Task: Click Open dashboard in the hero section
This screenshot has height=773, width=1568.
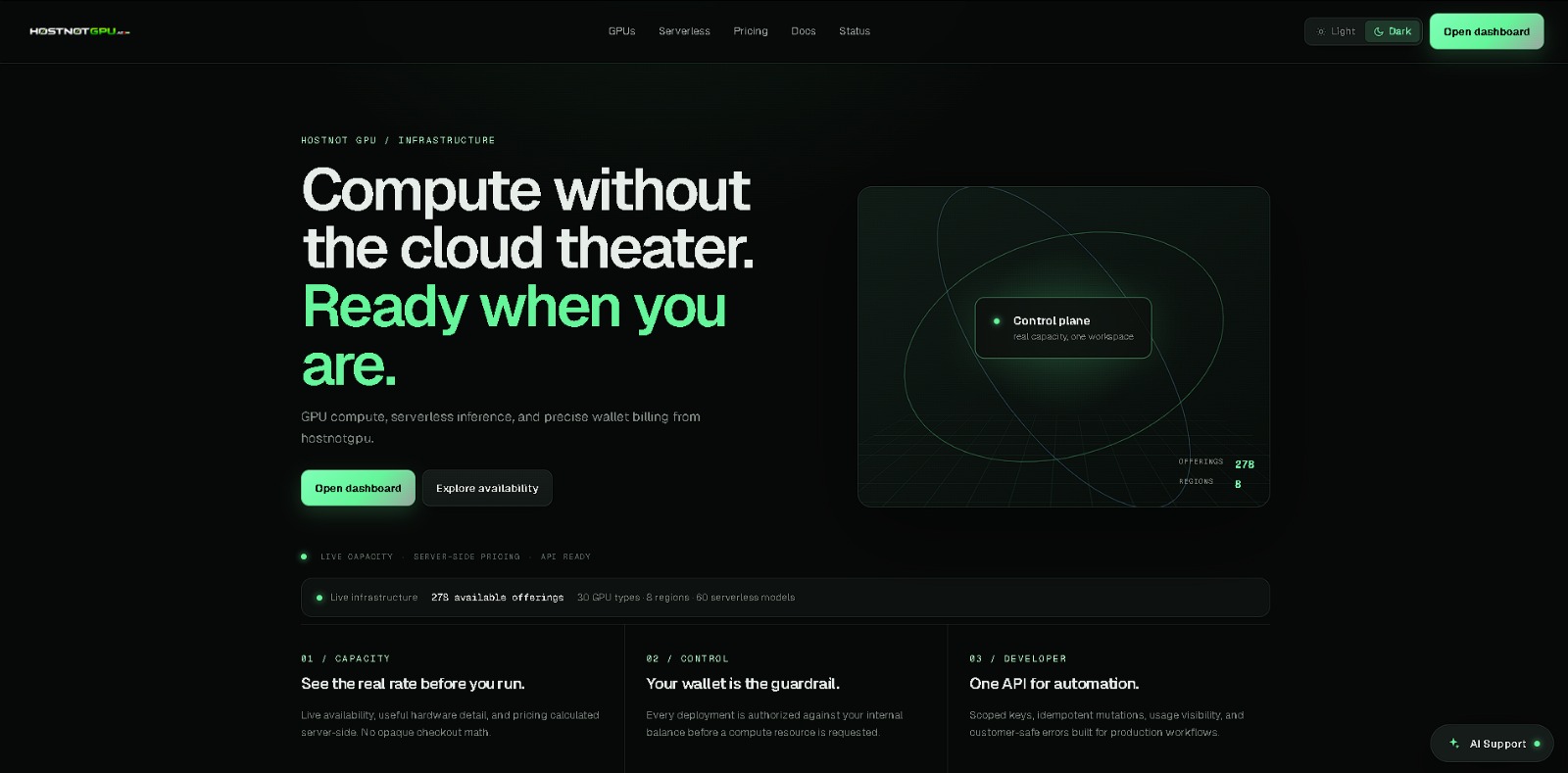Action: [358, 488]
